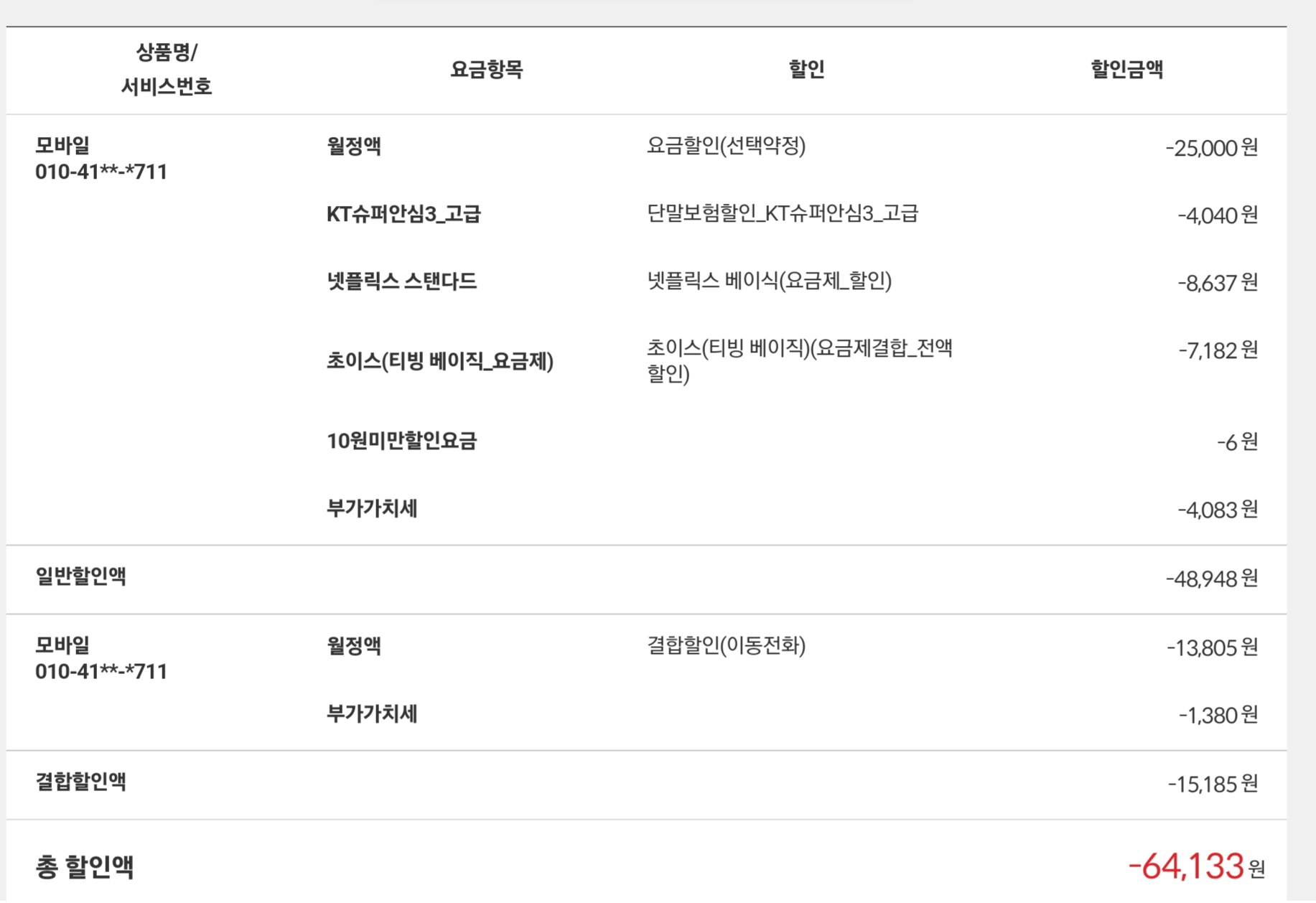The width and height of the screenshot is (1316, 903).
Task: Click the bold KT슈퍼안심3_고급 charge item
Action: pos(403,214)
